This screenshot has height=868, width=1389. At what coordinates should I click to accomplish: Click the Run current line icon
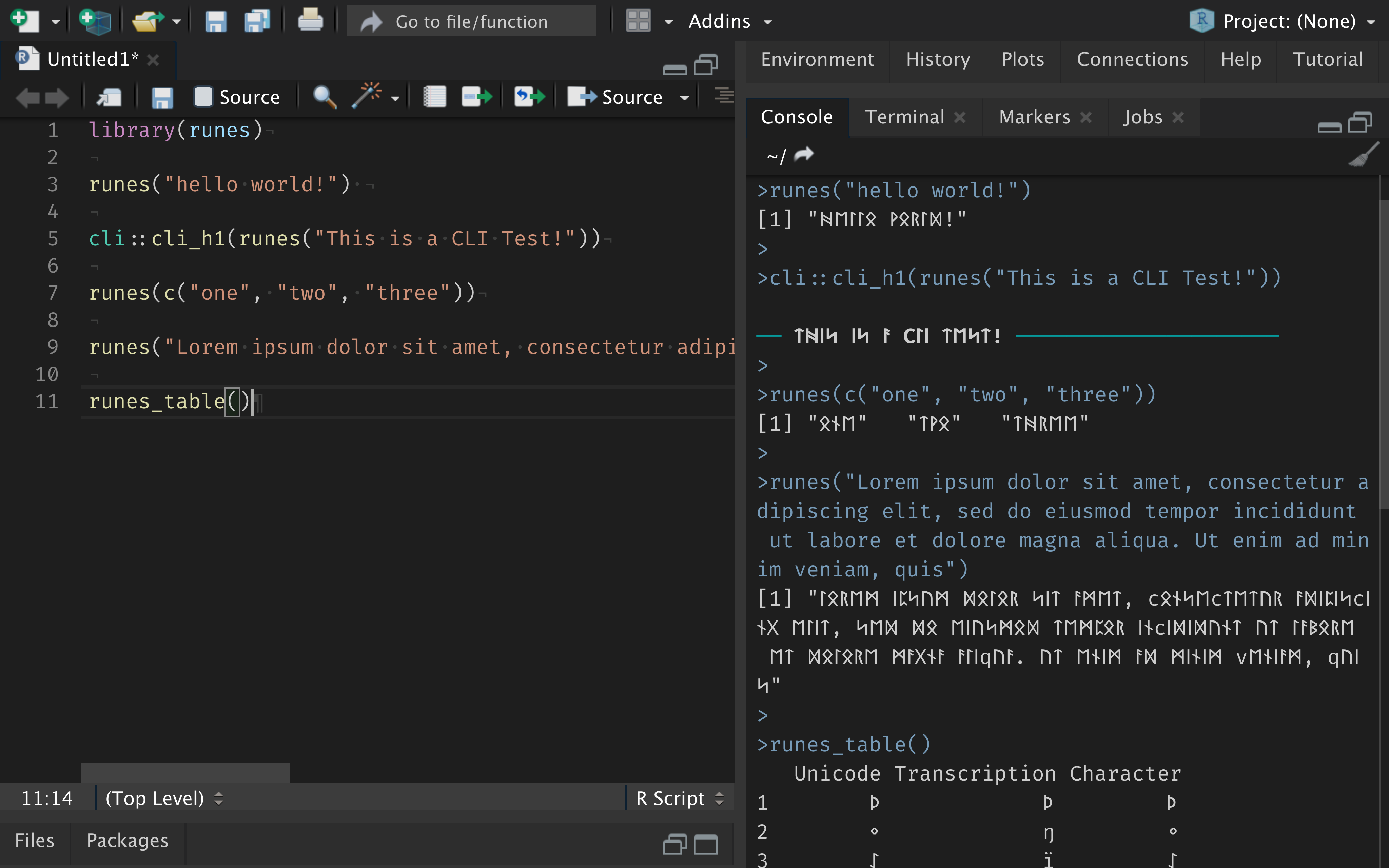(476, 97)
